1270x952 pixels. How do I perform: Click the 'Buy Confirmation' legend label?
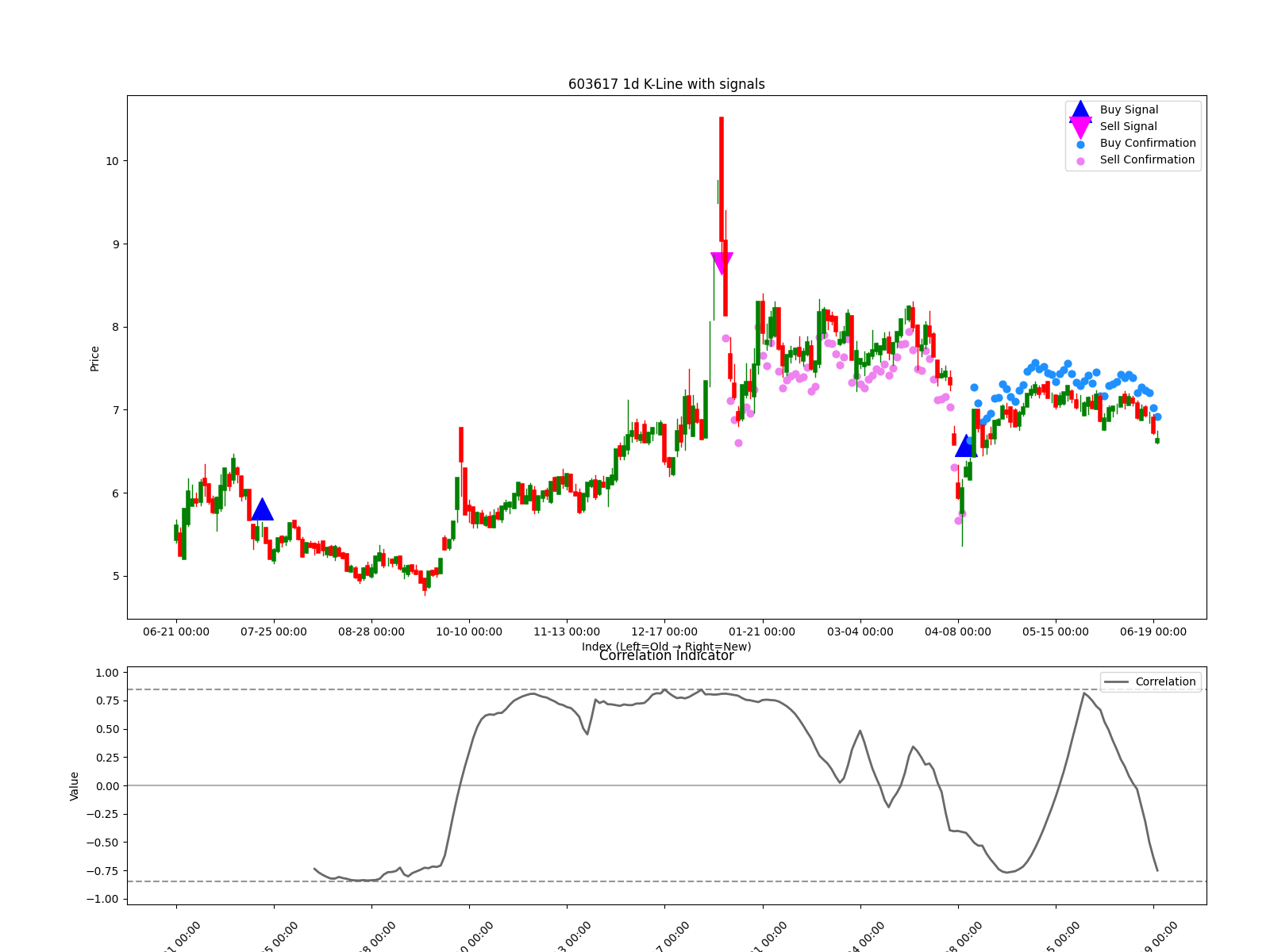coord(1148,144)
